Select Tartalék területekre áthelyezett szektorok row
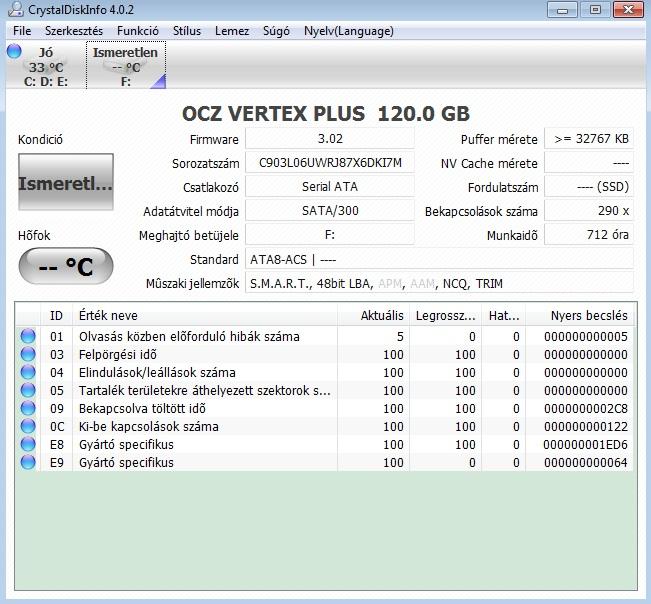651x604 pixels. [325, 391]
